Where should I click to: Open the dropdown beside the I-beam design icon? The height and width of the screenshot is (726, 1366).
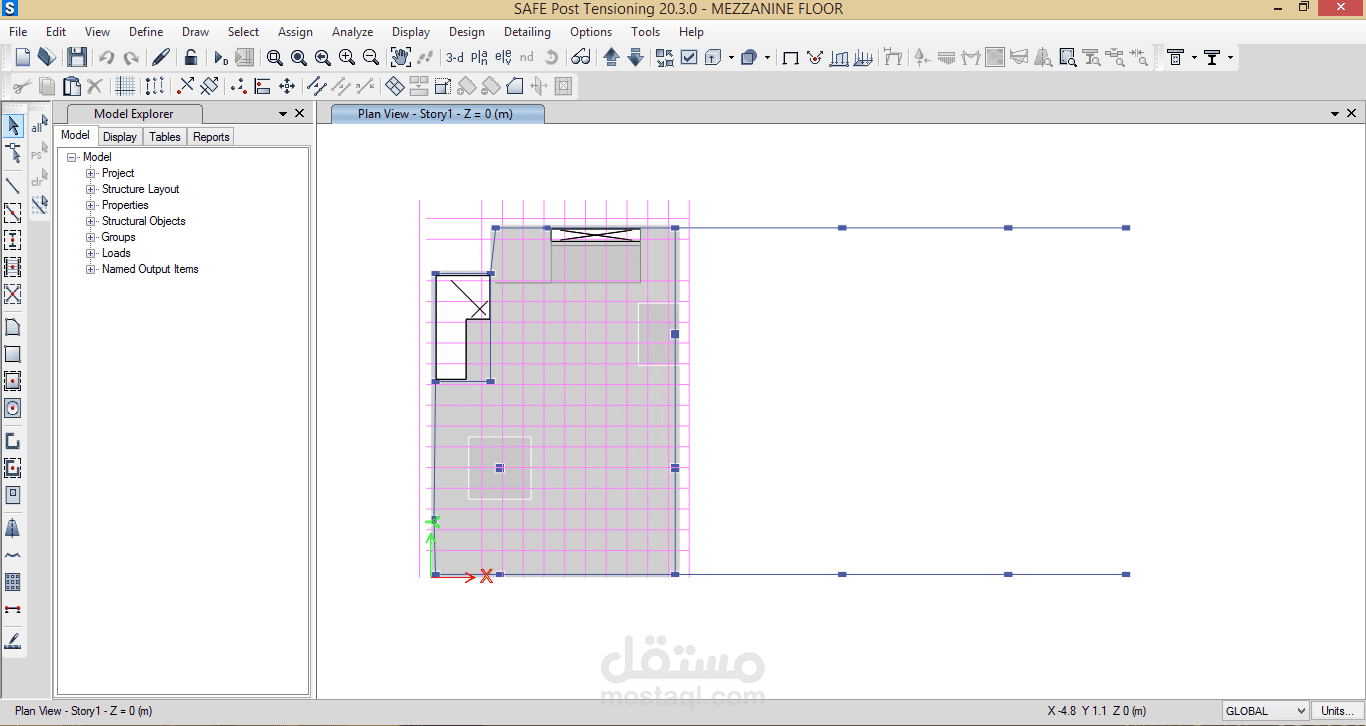click(x=1231, y=57)
